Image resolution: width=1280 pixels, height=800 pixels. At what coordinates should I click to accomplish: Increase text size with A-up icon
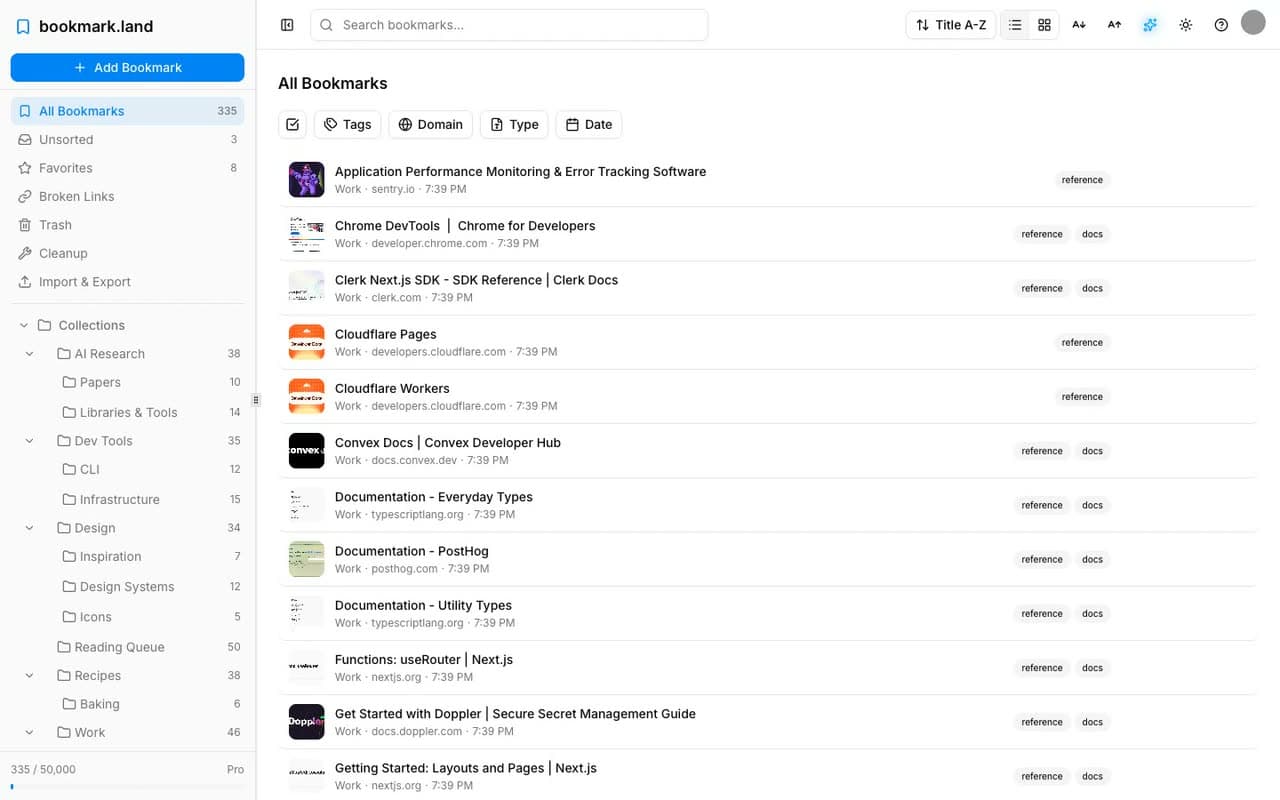(1114, 25)
